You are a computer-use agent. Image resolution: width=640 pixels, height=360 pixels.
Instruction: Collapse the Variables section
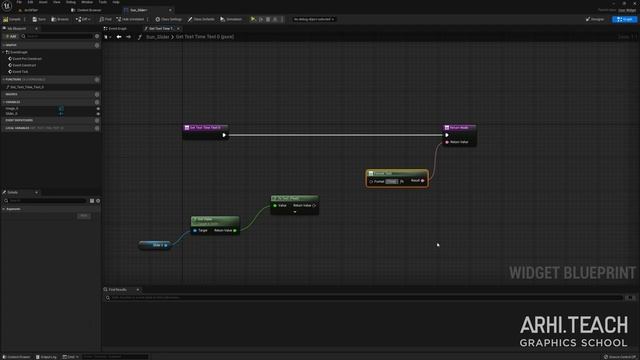click(4, 102)
